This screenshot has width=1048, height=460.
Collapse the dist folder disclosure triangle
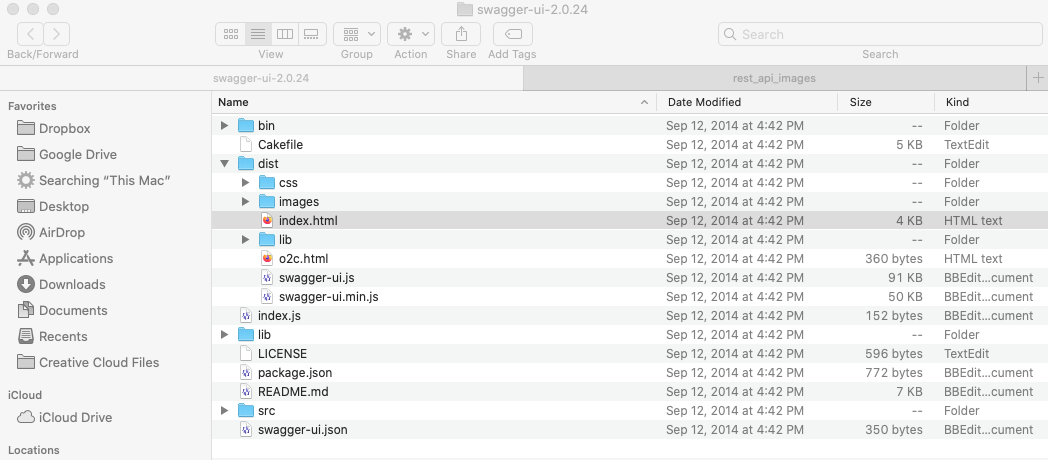click(225, 164)
